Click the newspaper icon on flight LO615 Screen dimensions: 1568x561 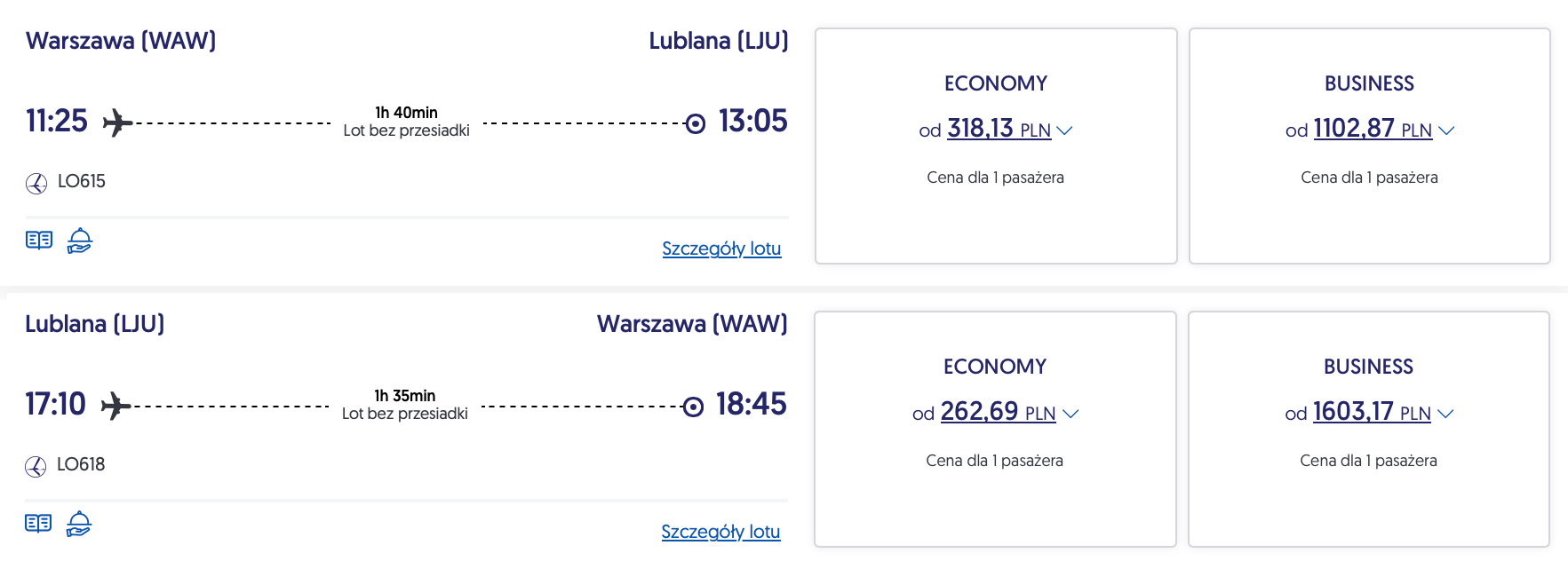click(x=39, y=241)
